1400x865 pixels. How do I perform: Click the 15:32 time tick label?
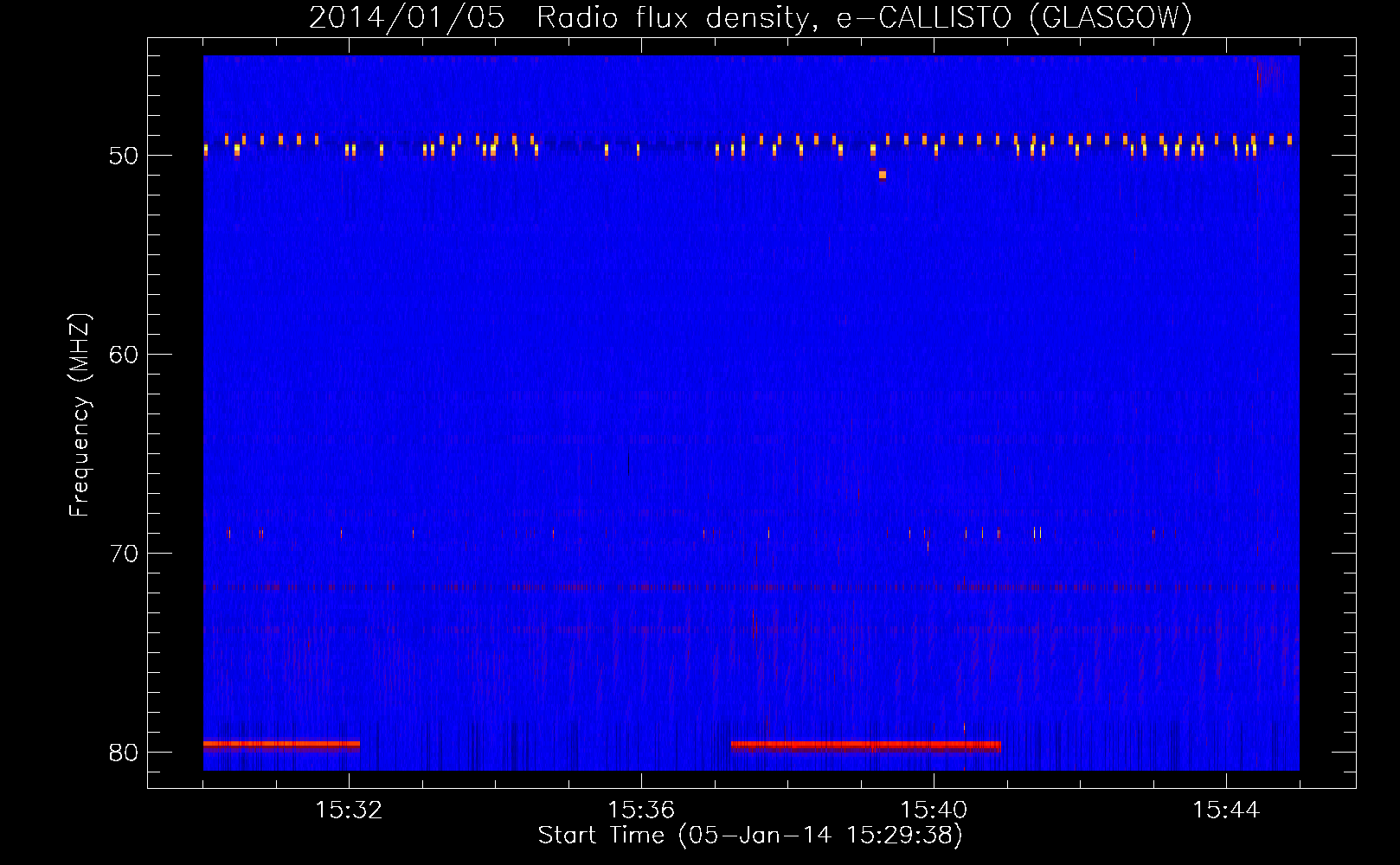tap(349, 811)
